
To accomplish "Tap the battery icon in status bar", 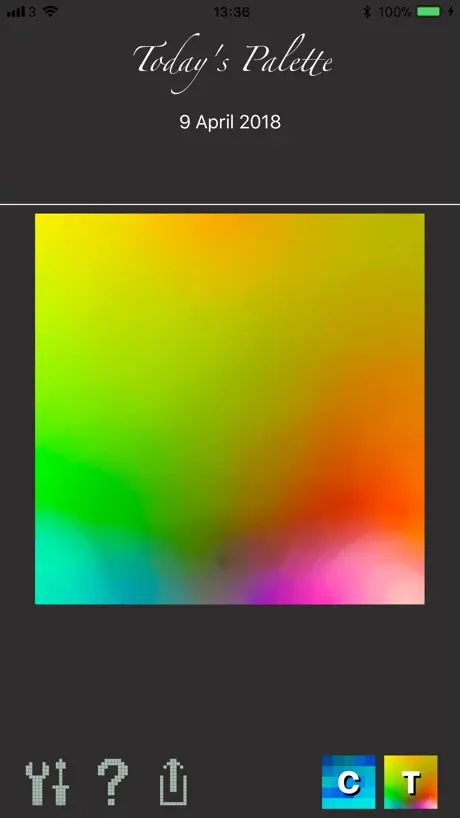I will coord(428,11).
